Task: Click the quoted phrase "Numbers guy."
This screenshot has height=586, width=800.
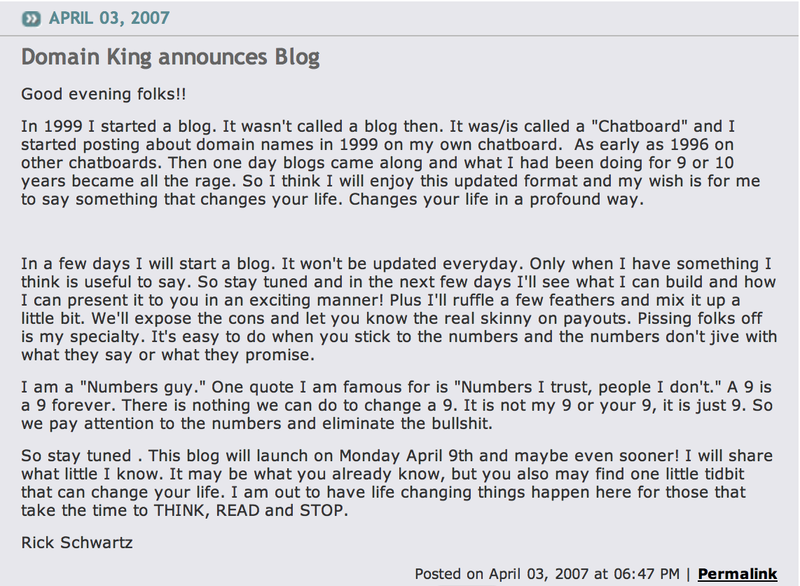Action: [143, 387]
